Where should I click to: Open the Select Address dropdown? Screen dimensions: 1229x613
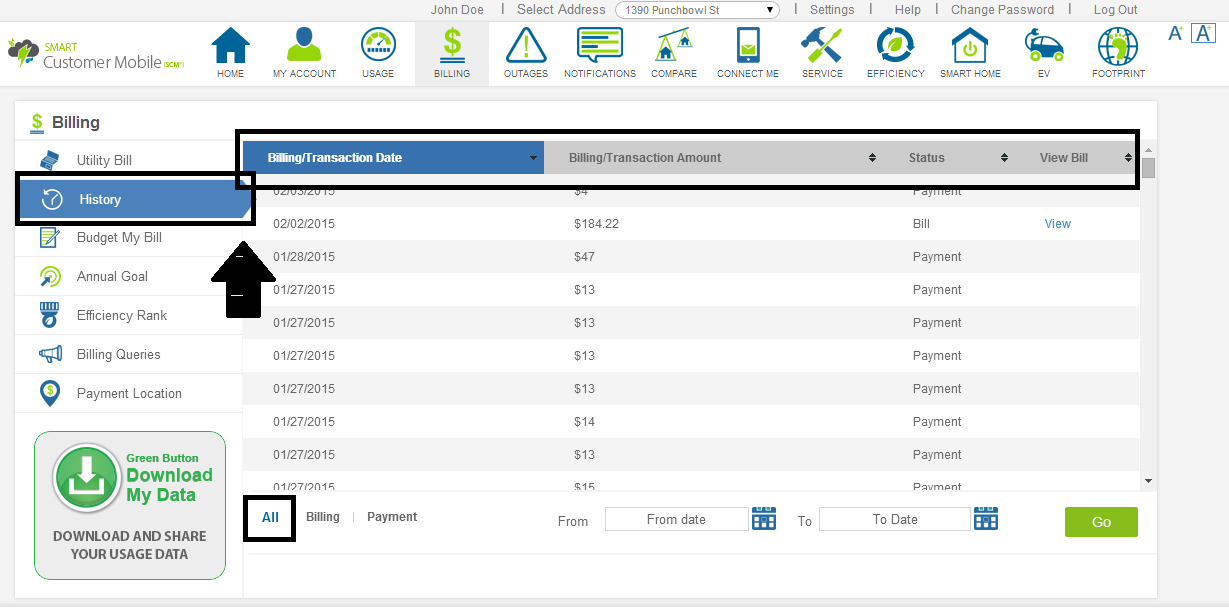tap(697, 10)
